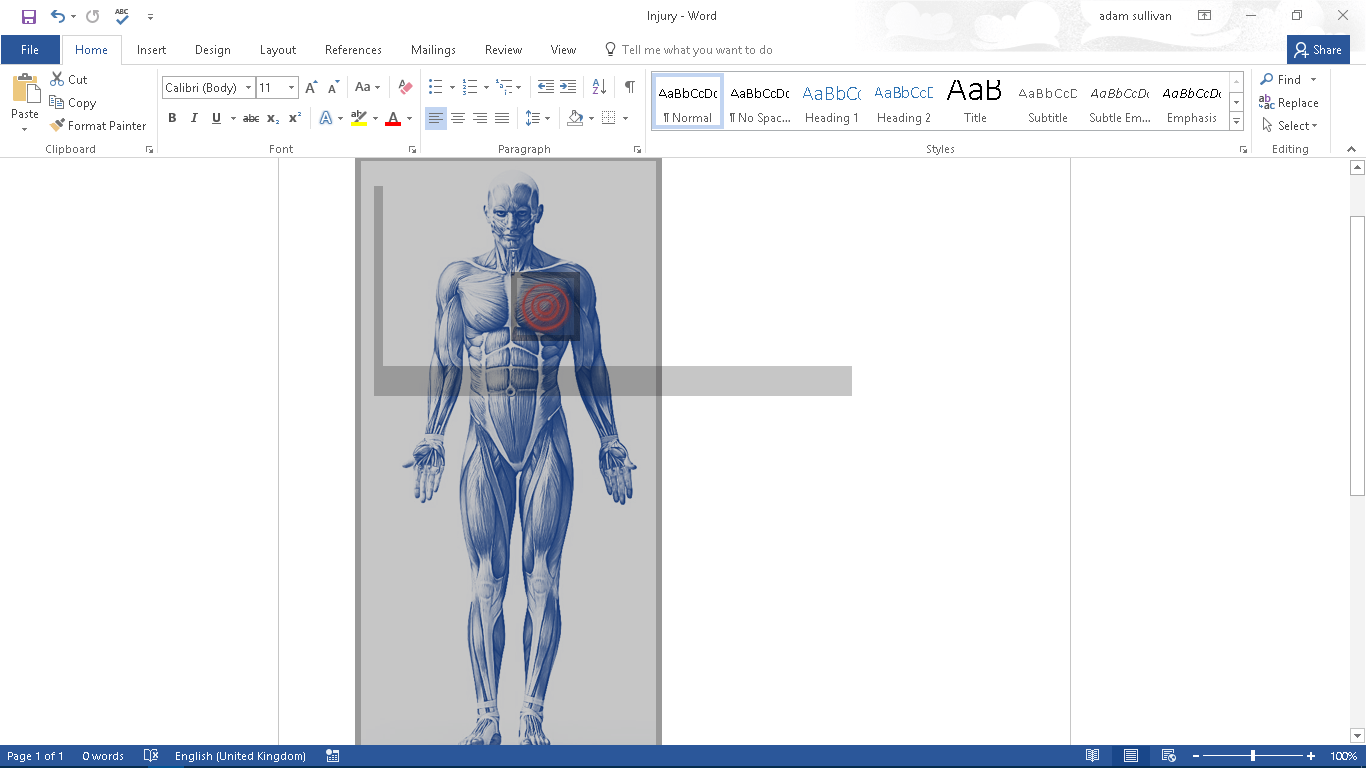The width and height of the screenshot is (1366, 768).
Task: Open the Text Highlight Color dropdown
Action: [375, 118]
